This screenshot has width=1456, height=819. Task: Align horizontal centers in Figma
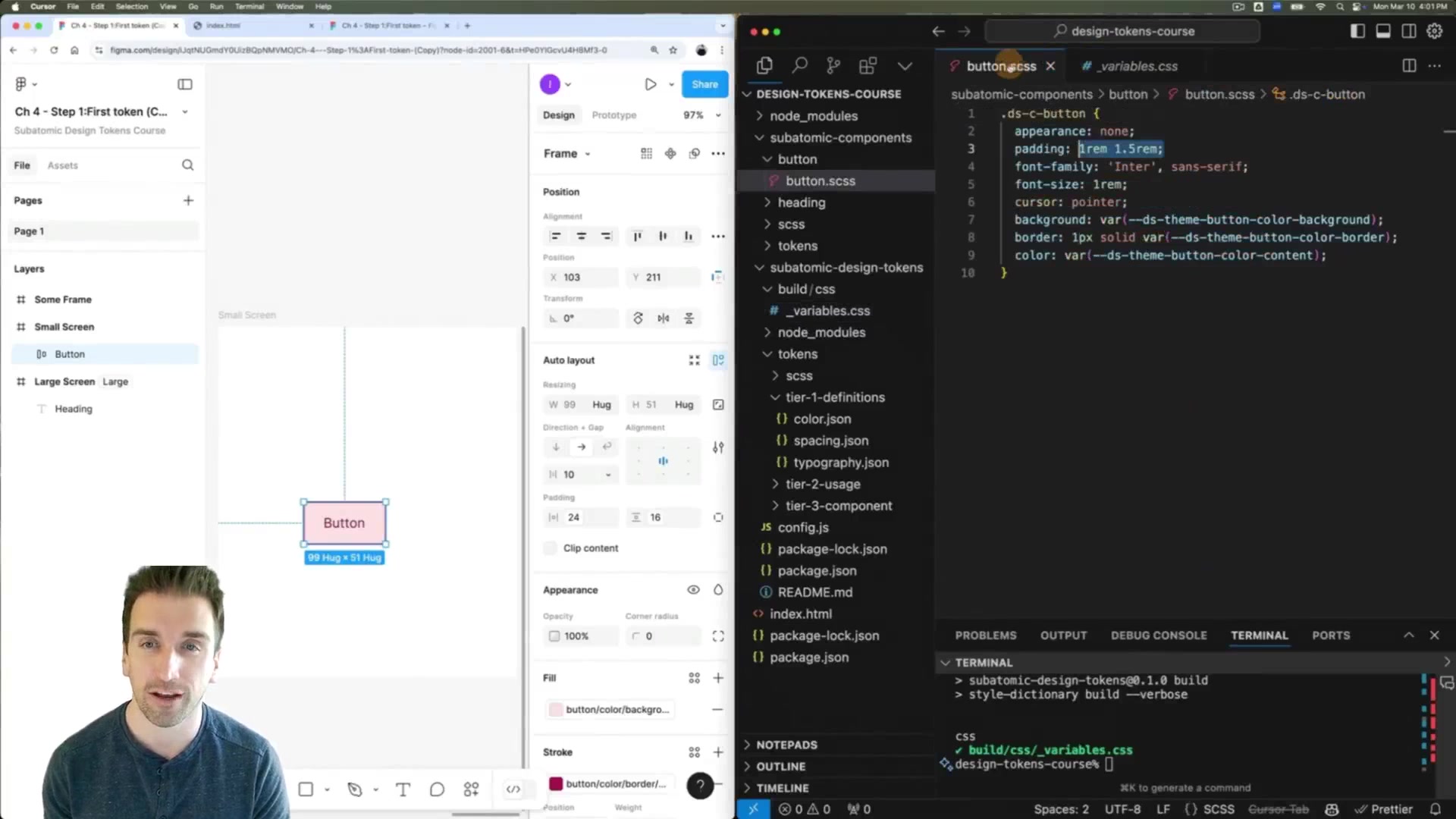(581, 237)
